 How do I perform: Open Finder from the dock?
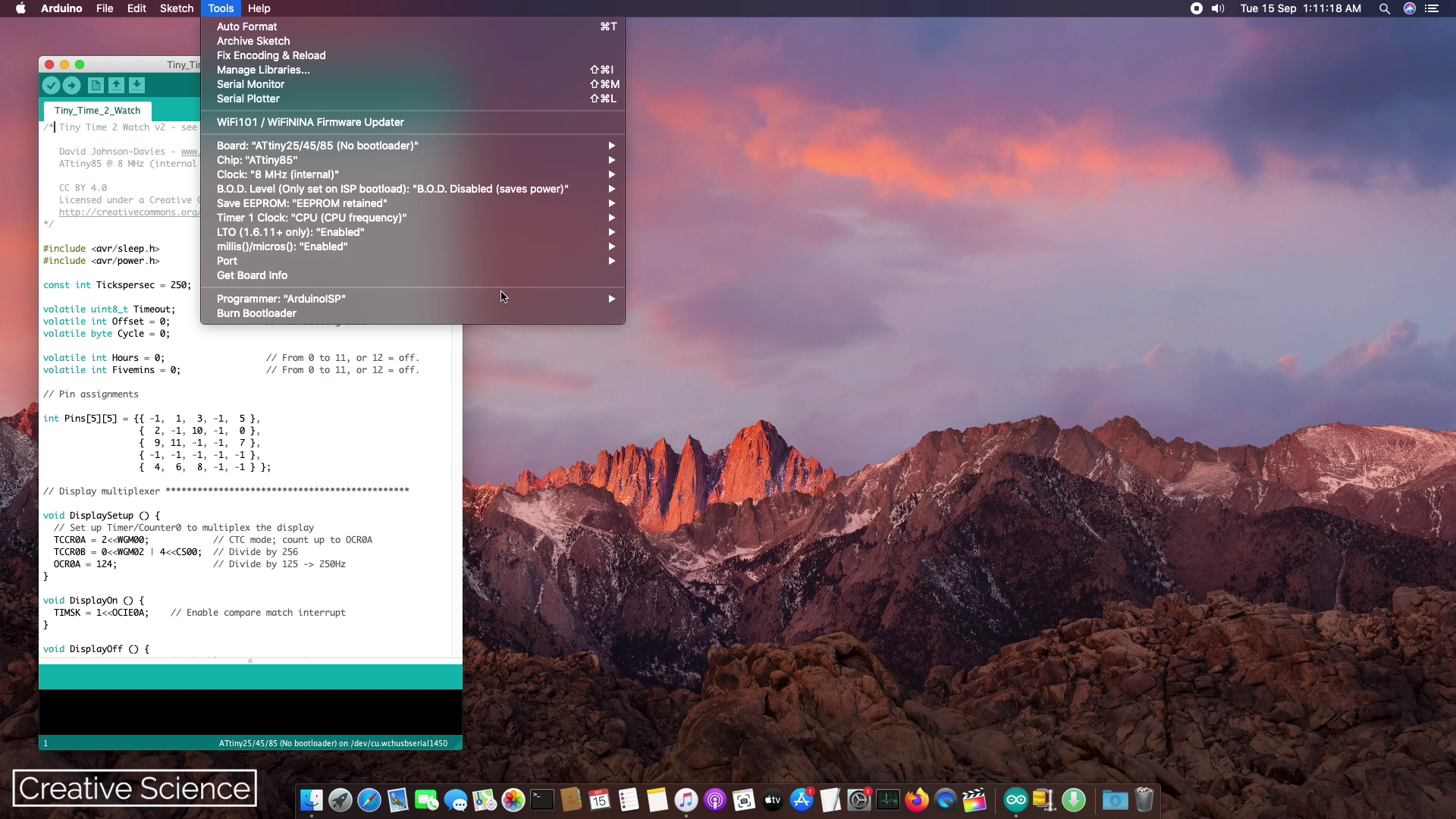pyautogui.click(x=312, y=800)
